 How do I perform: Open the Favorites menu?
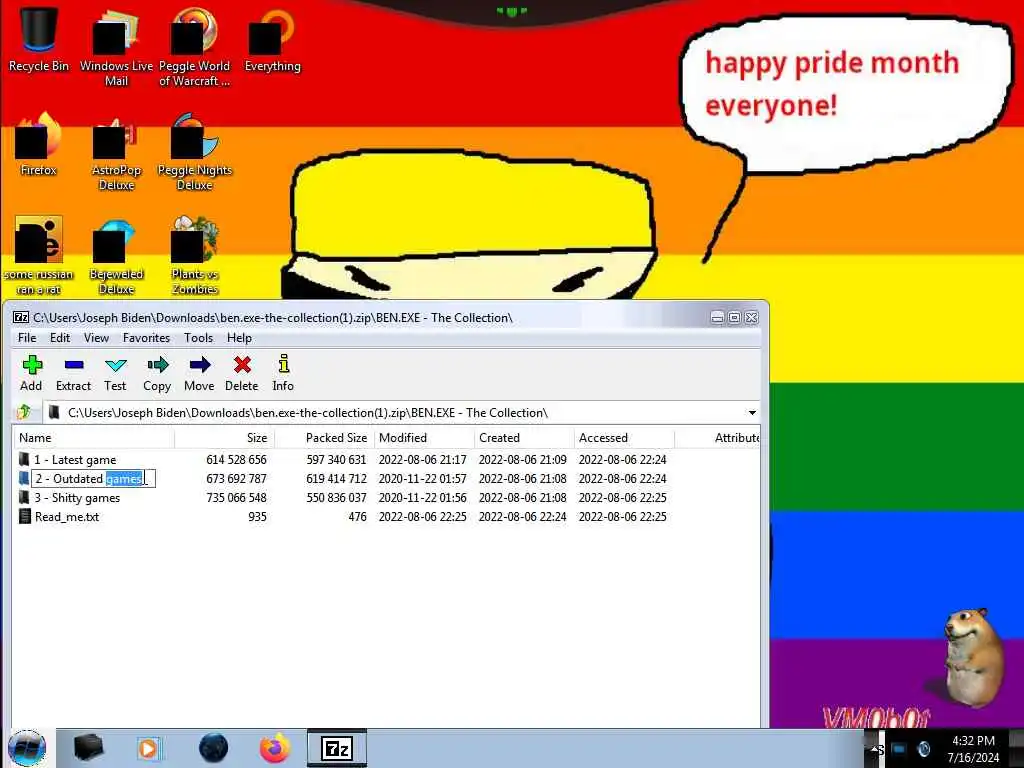146,338
